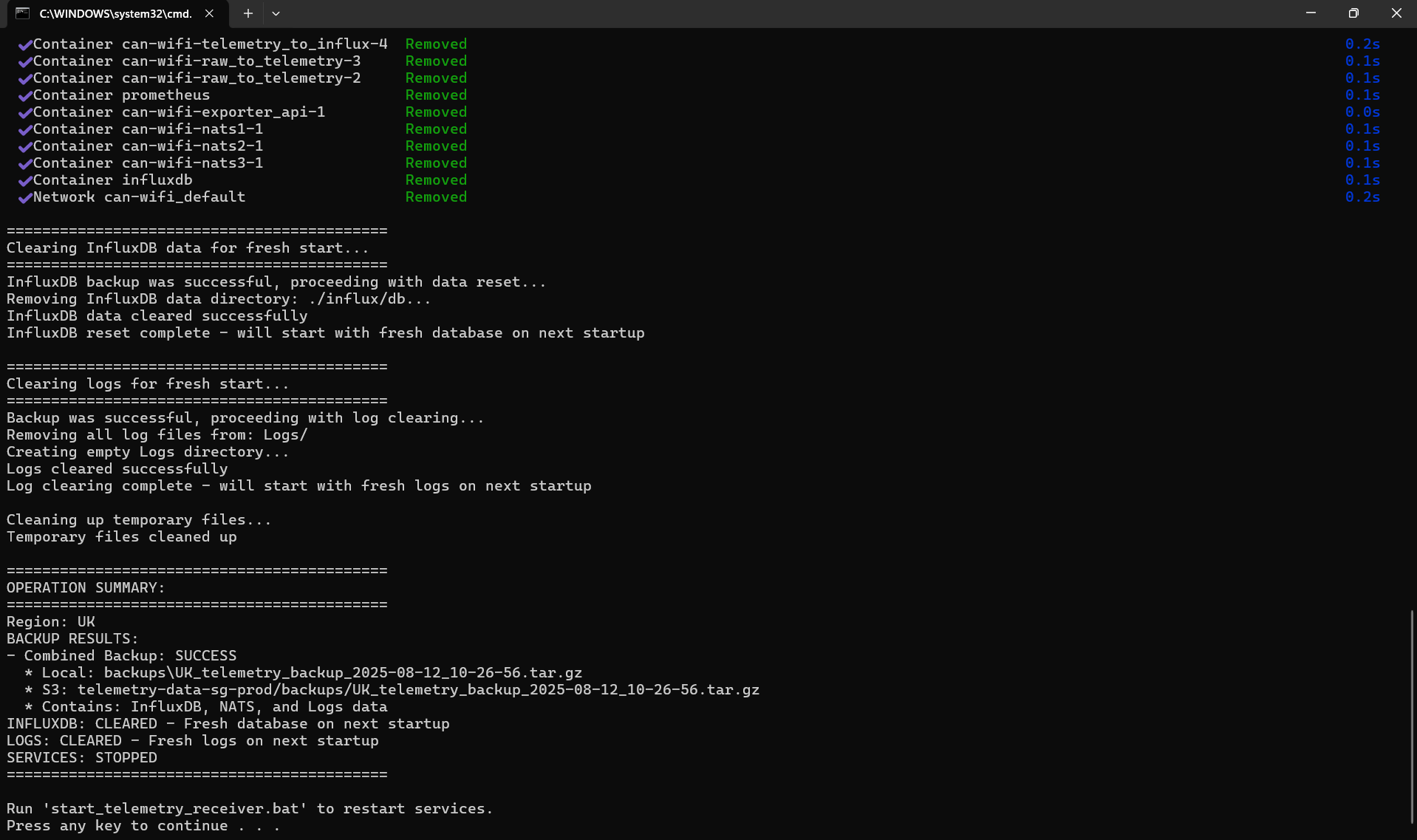Image resolution: width=1417 pixels, height=840 pixels.
Task: Click checkmark beside can-wifi-nats3-1
Action: (25, 163)
